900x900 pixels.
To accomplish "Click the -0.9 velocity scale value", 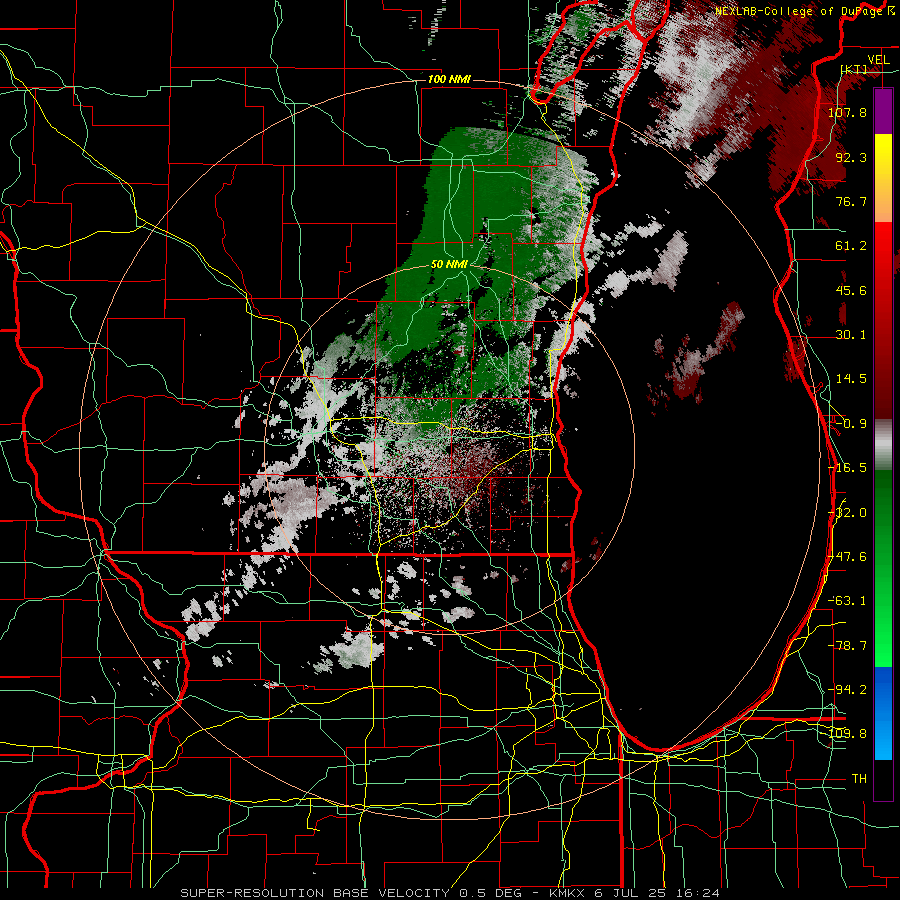I will [851, 423].
